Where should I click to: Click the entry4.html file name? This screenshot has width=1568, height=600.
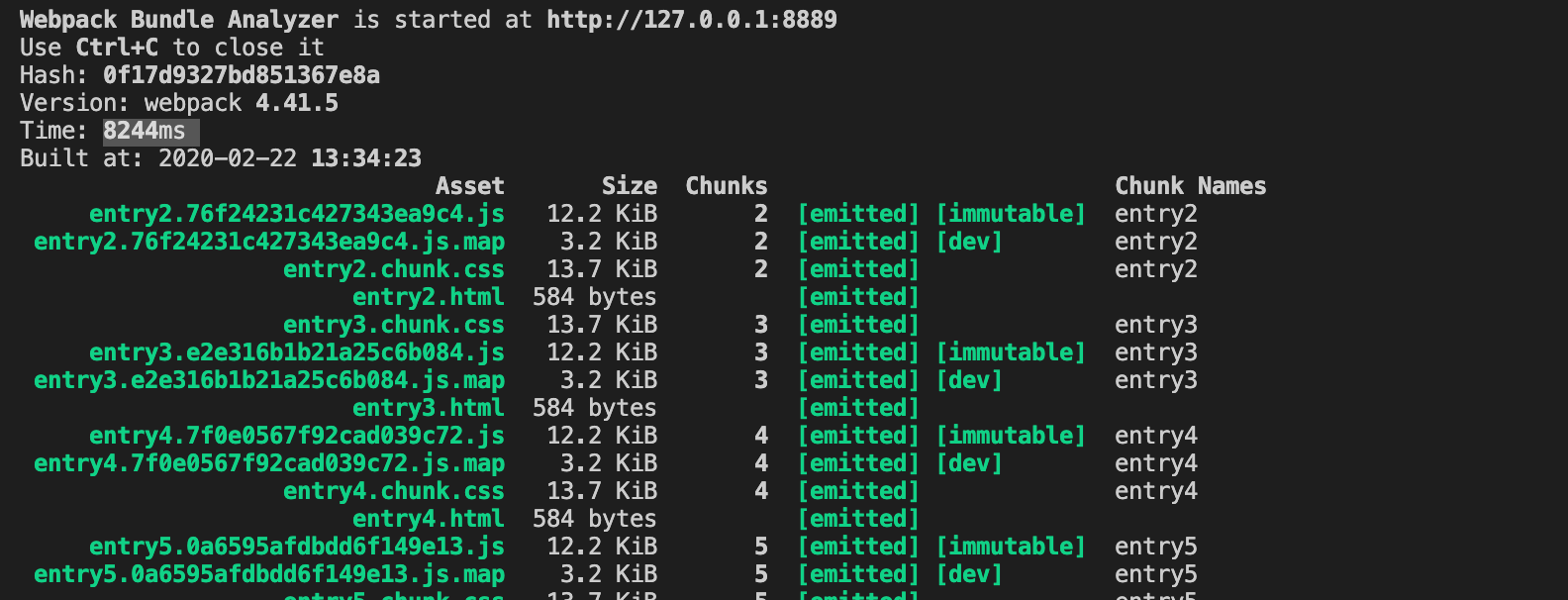(x=428, y=519)
